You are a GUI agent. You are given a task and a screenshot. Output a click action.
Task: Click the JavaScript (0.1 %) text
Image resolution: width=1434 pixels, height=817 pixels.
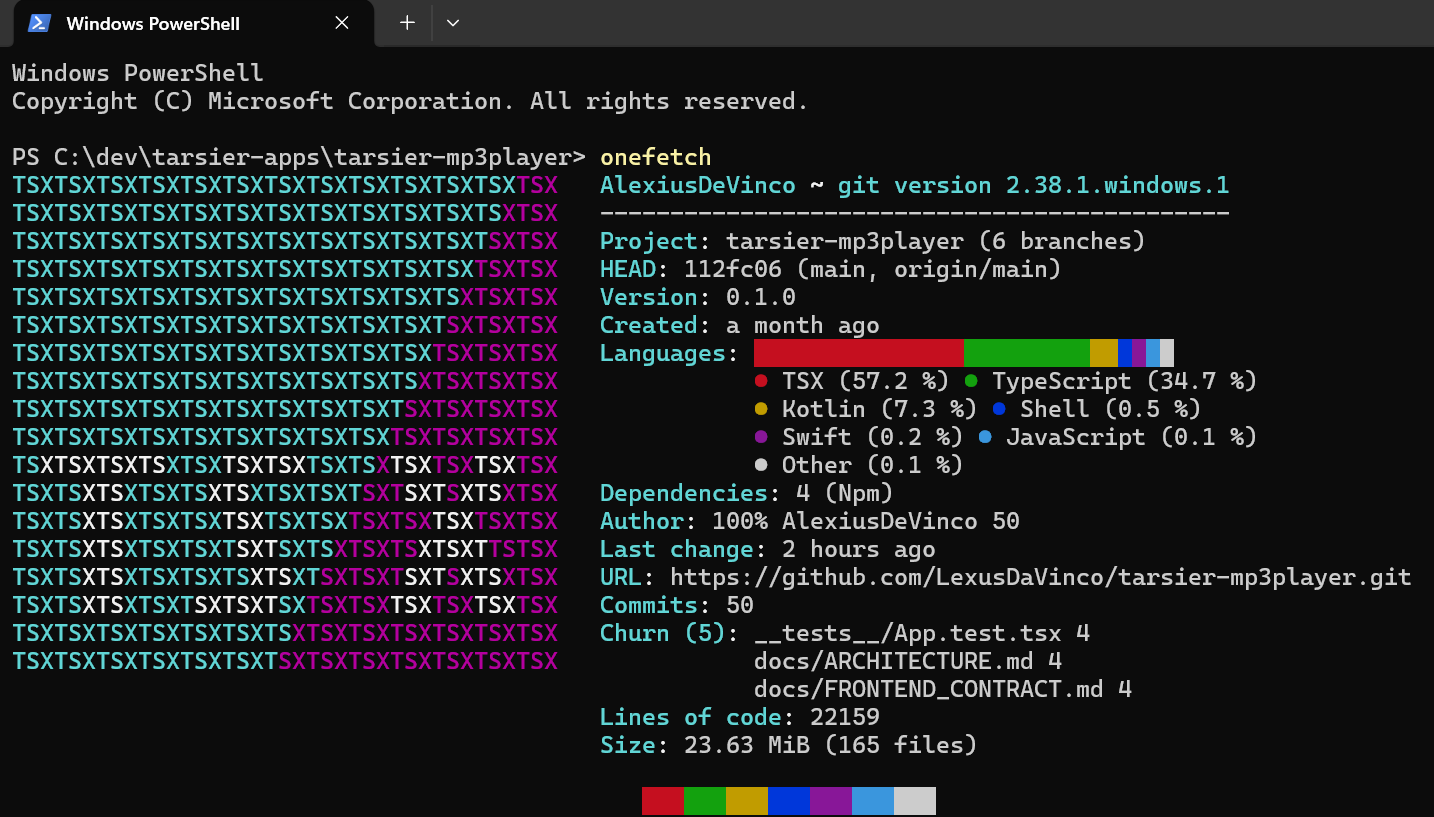(x=1132, y=437)
